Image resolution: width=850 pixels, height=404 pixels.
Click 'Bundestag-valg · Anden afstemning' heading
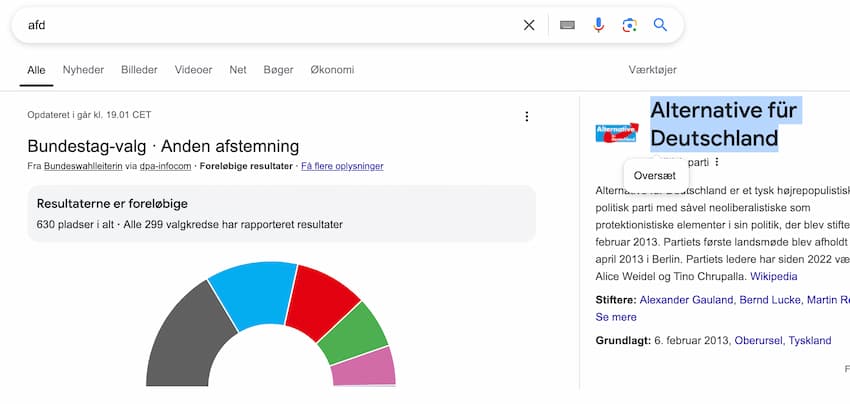[163, 146]
